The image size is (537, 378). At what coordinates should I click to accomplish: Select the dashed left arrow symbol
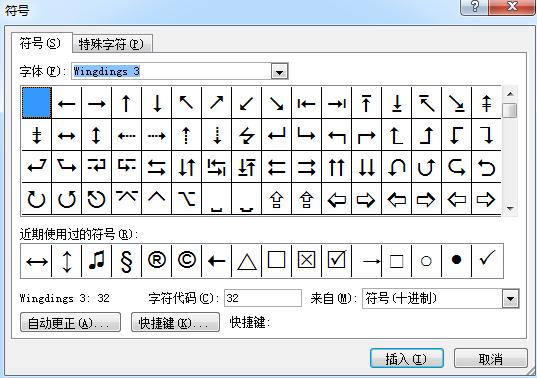[x=126, y=136]
